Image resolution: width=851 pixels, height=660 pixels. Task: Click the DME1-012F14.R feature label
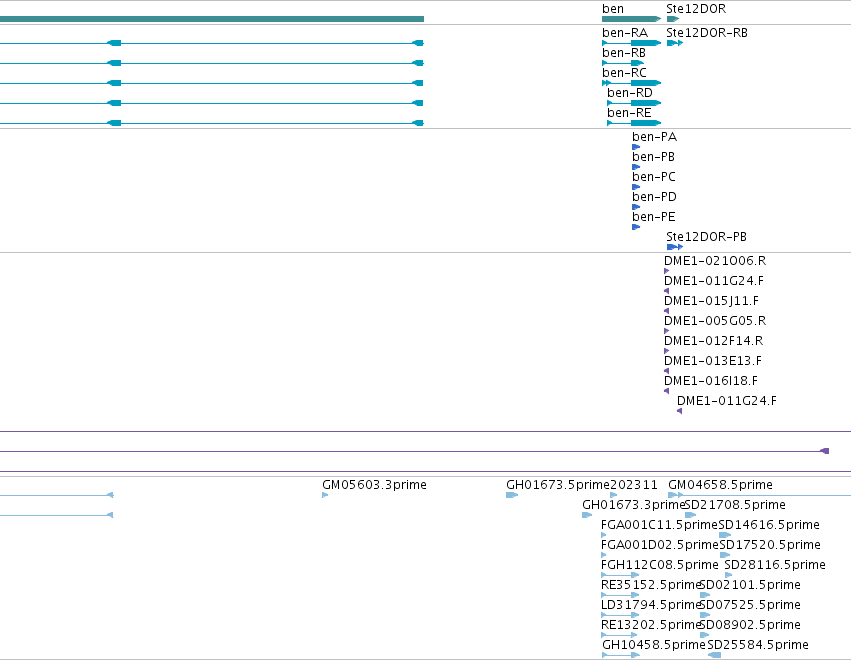(x=714, y=341)
